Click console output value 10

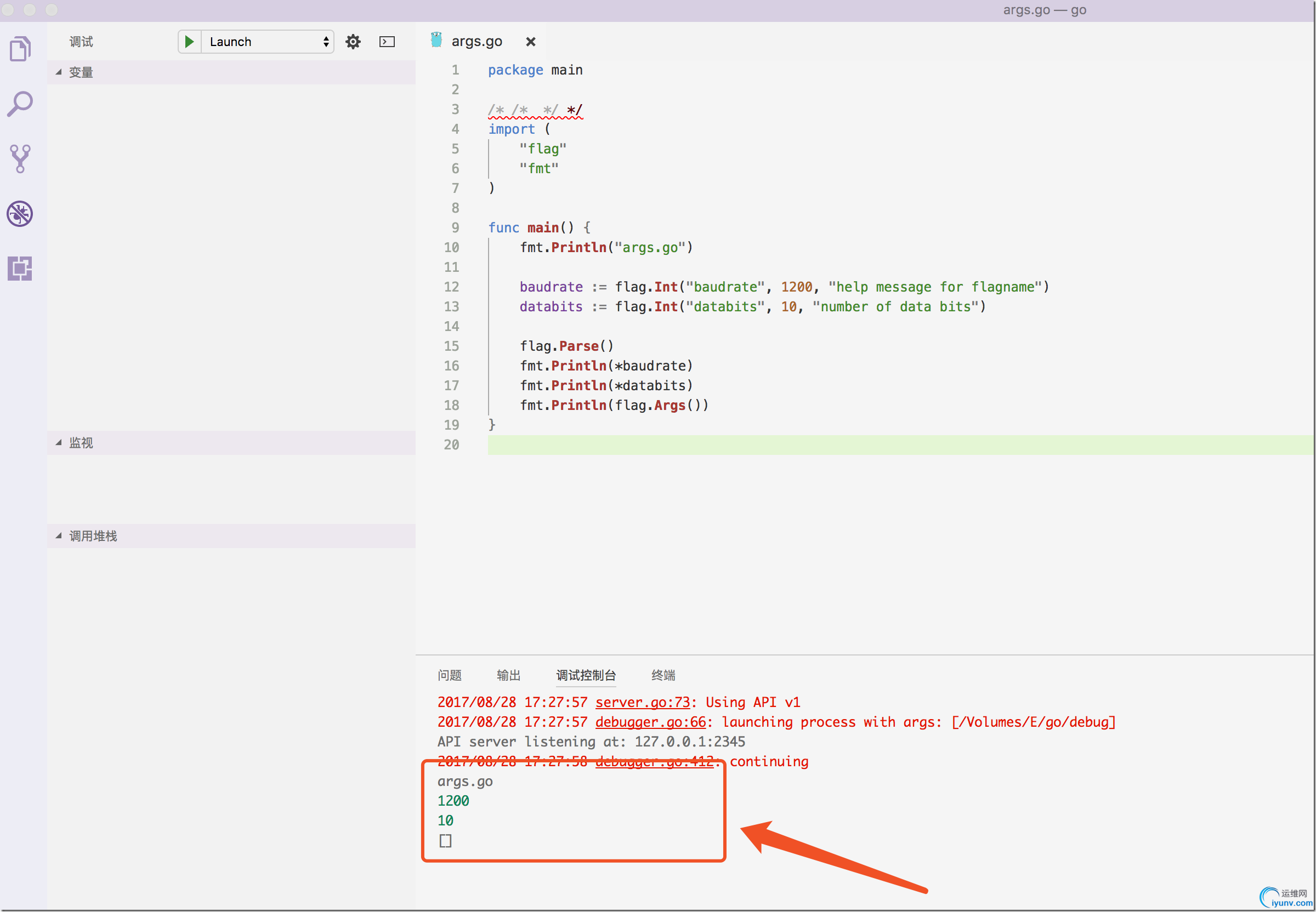pos(445,820)
